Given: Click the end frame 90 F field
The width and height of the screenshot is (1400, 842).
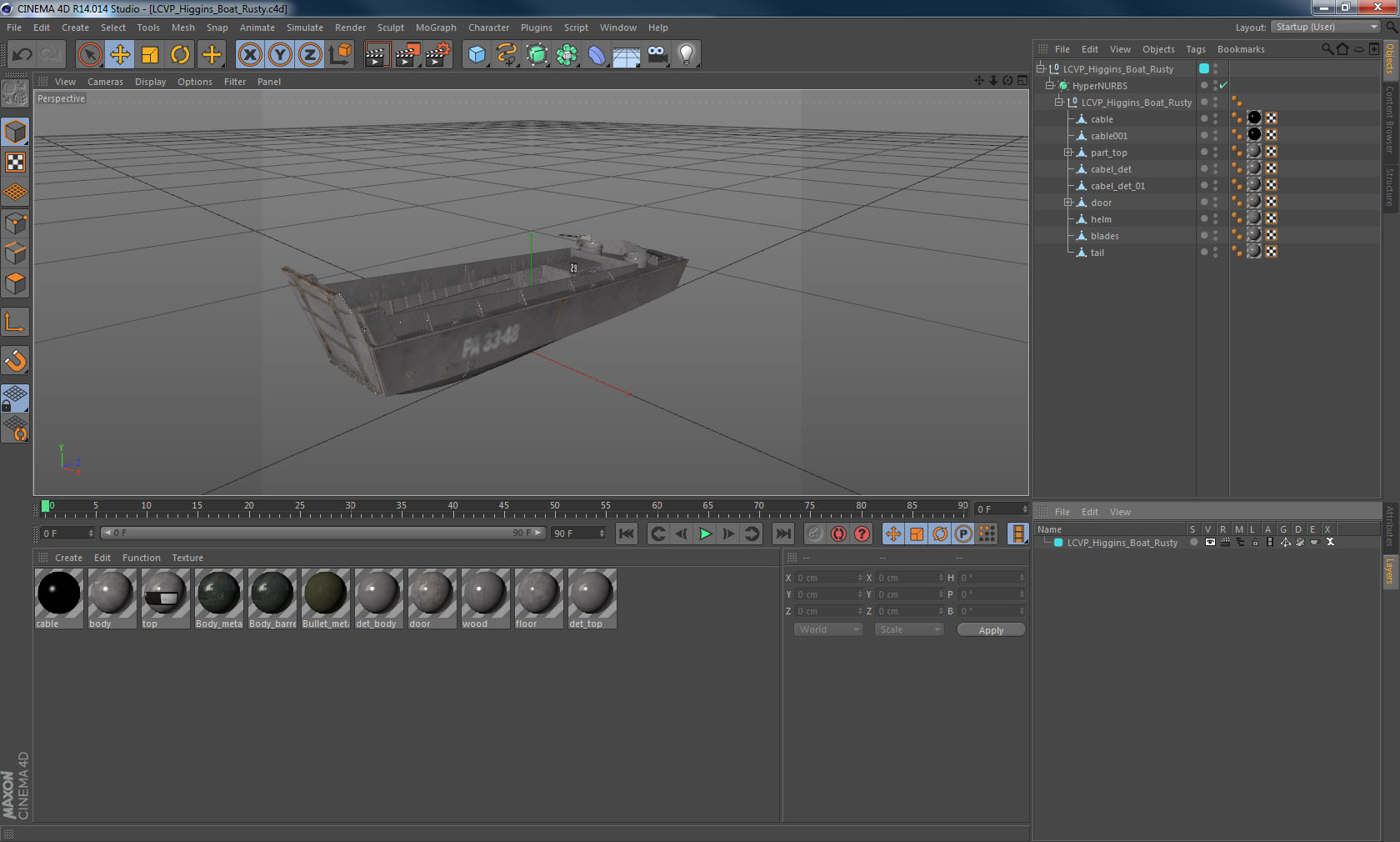Looking at the screenshot, I should pyautogui.click(x=577, y=534).
